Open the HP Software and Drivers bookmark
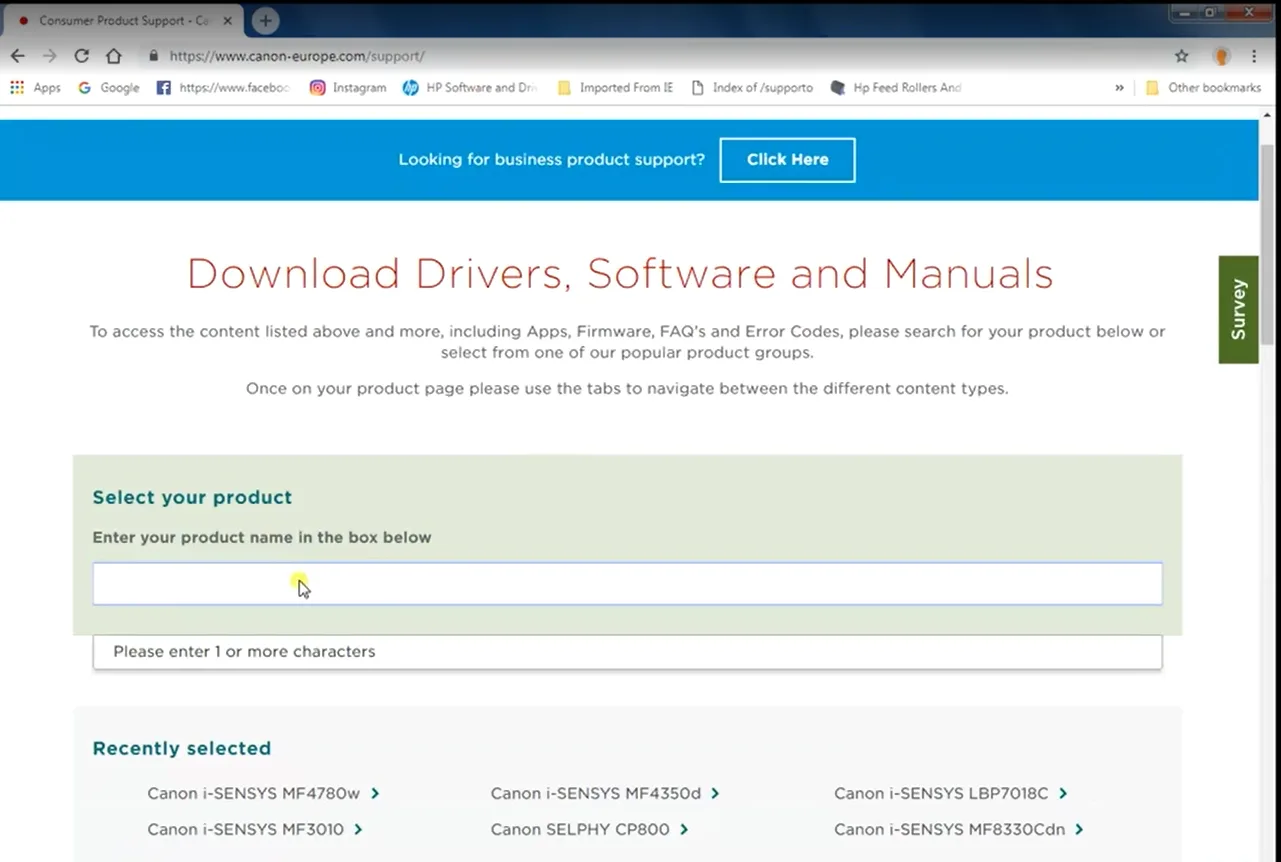1281x862 pixels. pyautogui.click(x=470, y=88)
